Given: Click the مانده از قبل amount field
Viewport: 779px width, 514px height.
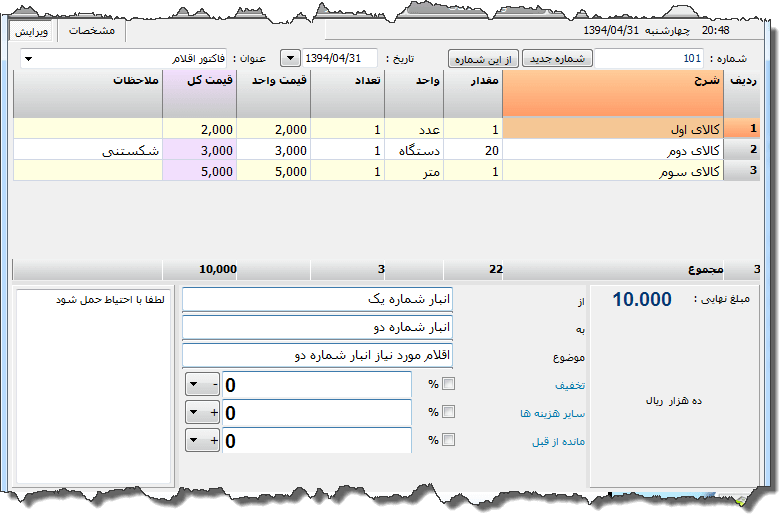Looking at the screenshot, I should pyautogui.click(x=317, y=441).
